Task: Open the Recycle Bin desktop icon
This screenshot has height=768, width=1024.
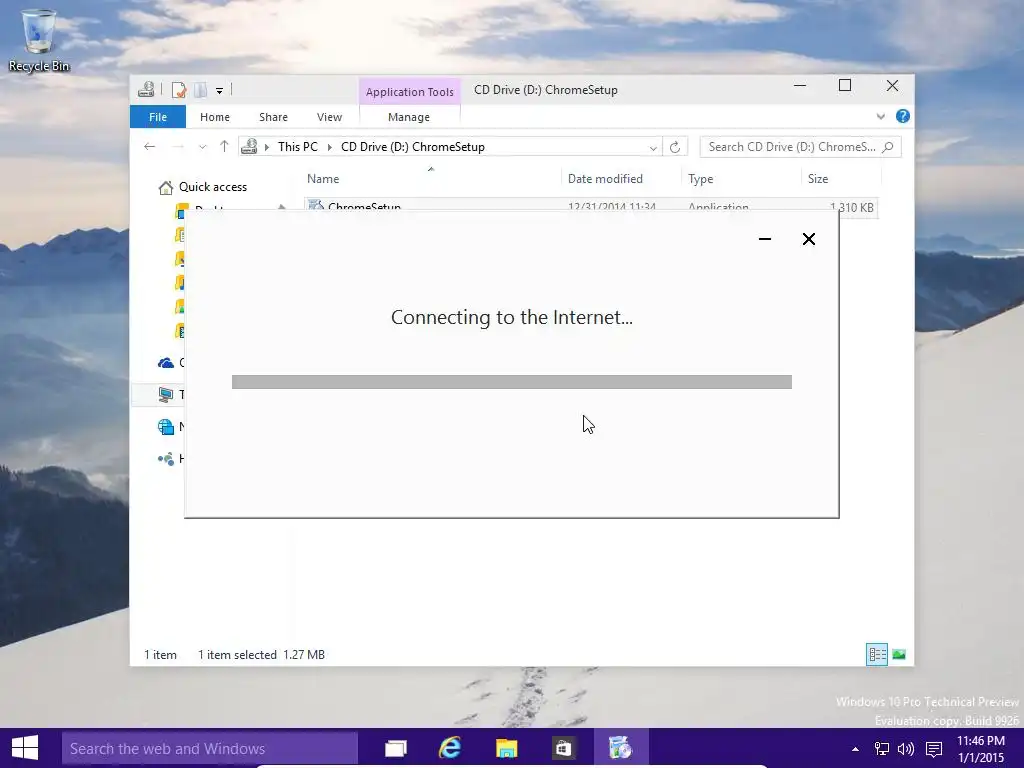Action: [39, 40]
